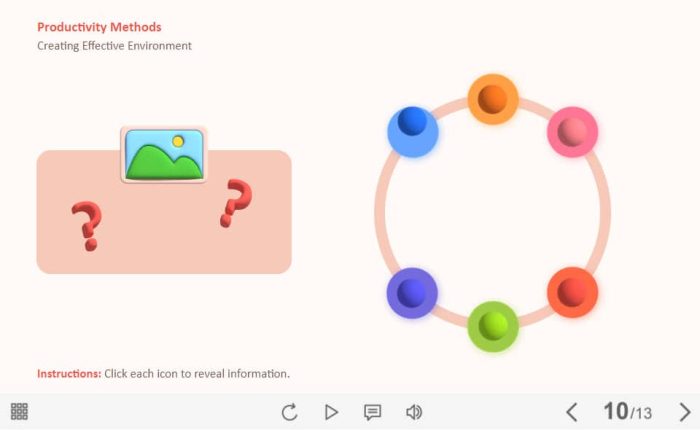Reveal info with the red ball

pos(572,292)
